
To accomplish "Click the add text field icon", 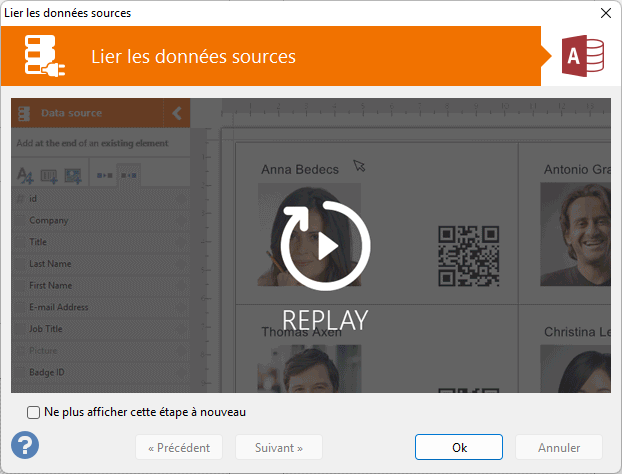I will [x=26, y=176].
